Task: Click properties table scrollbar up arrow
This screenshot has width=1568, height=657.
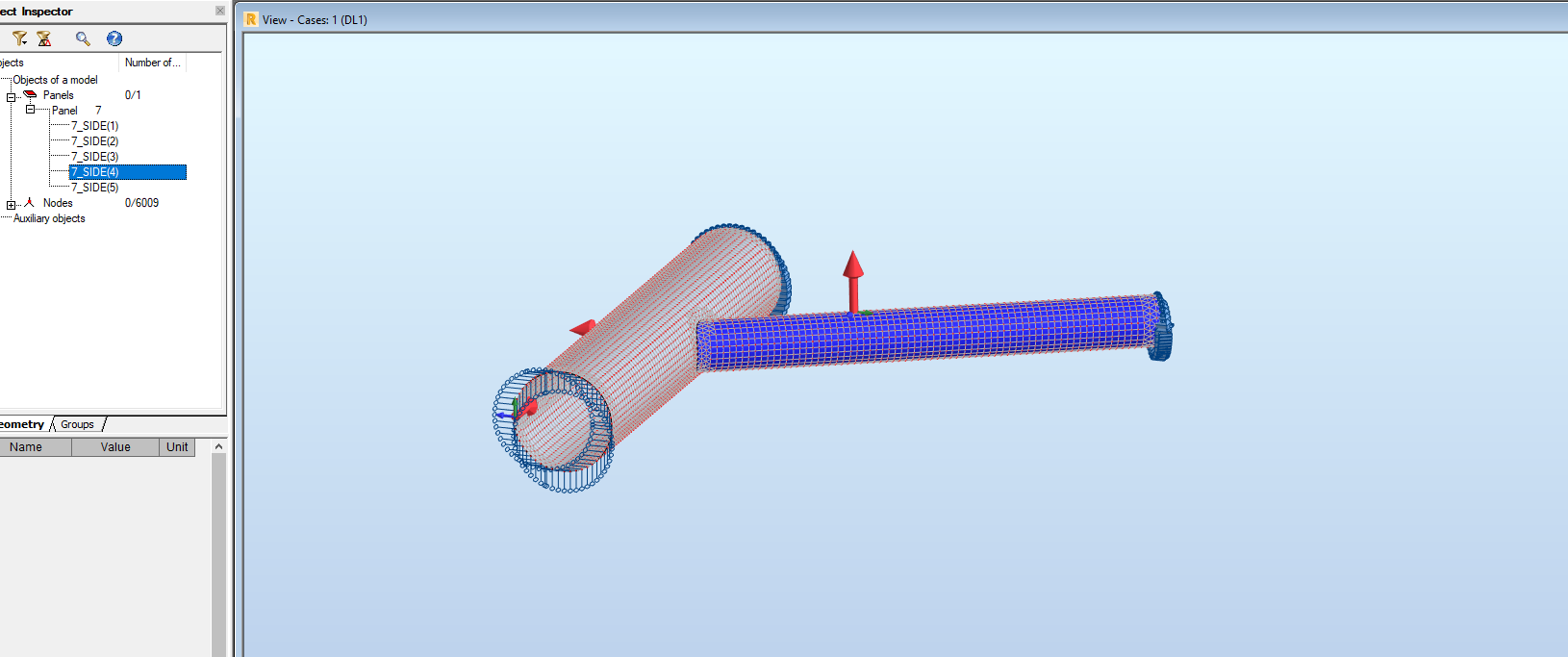Action: (219, 446)
